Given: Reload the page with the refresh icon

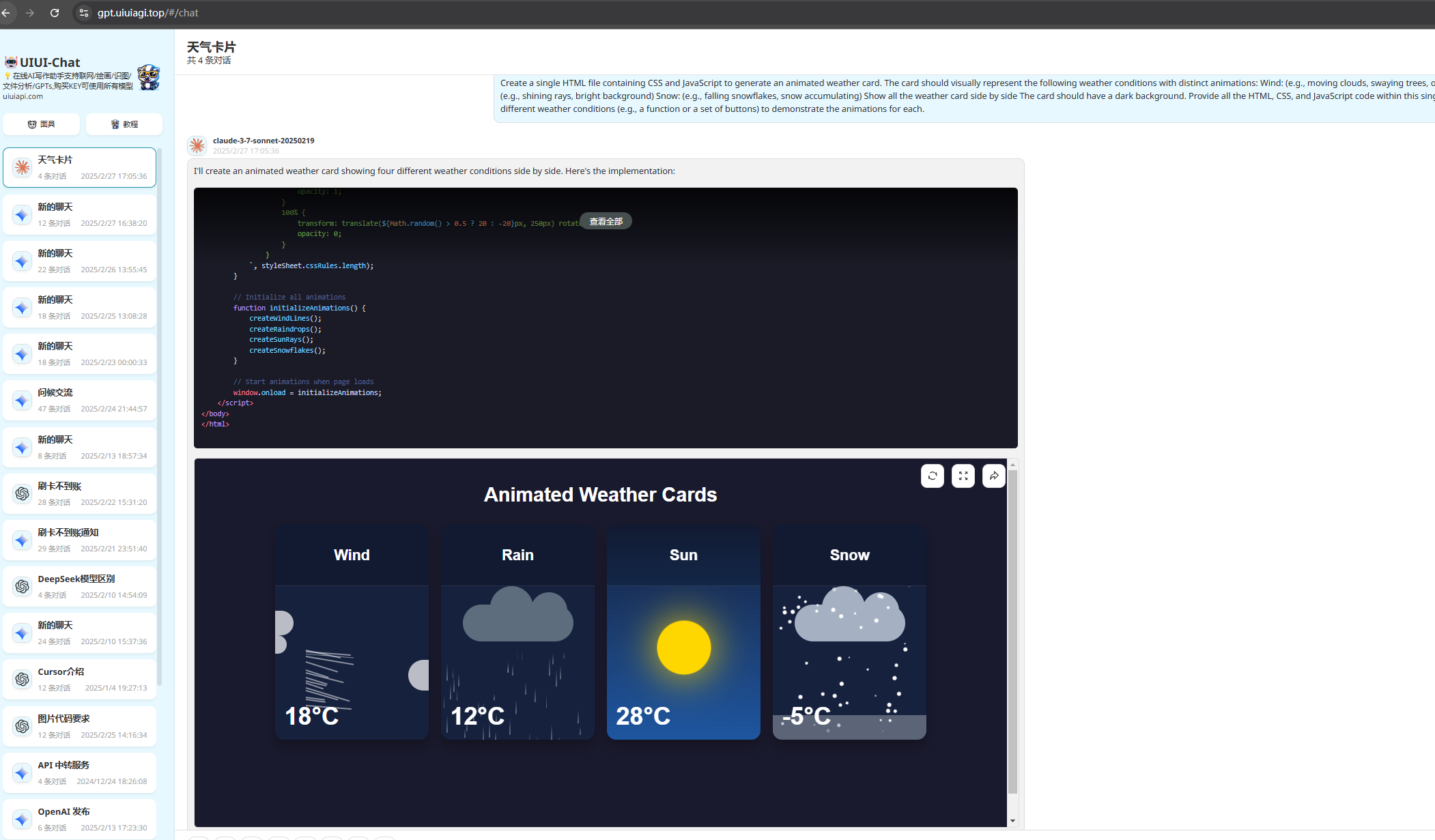Looking at the screenshot, I should tap(55, 13).
